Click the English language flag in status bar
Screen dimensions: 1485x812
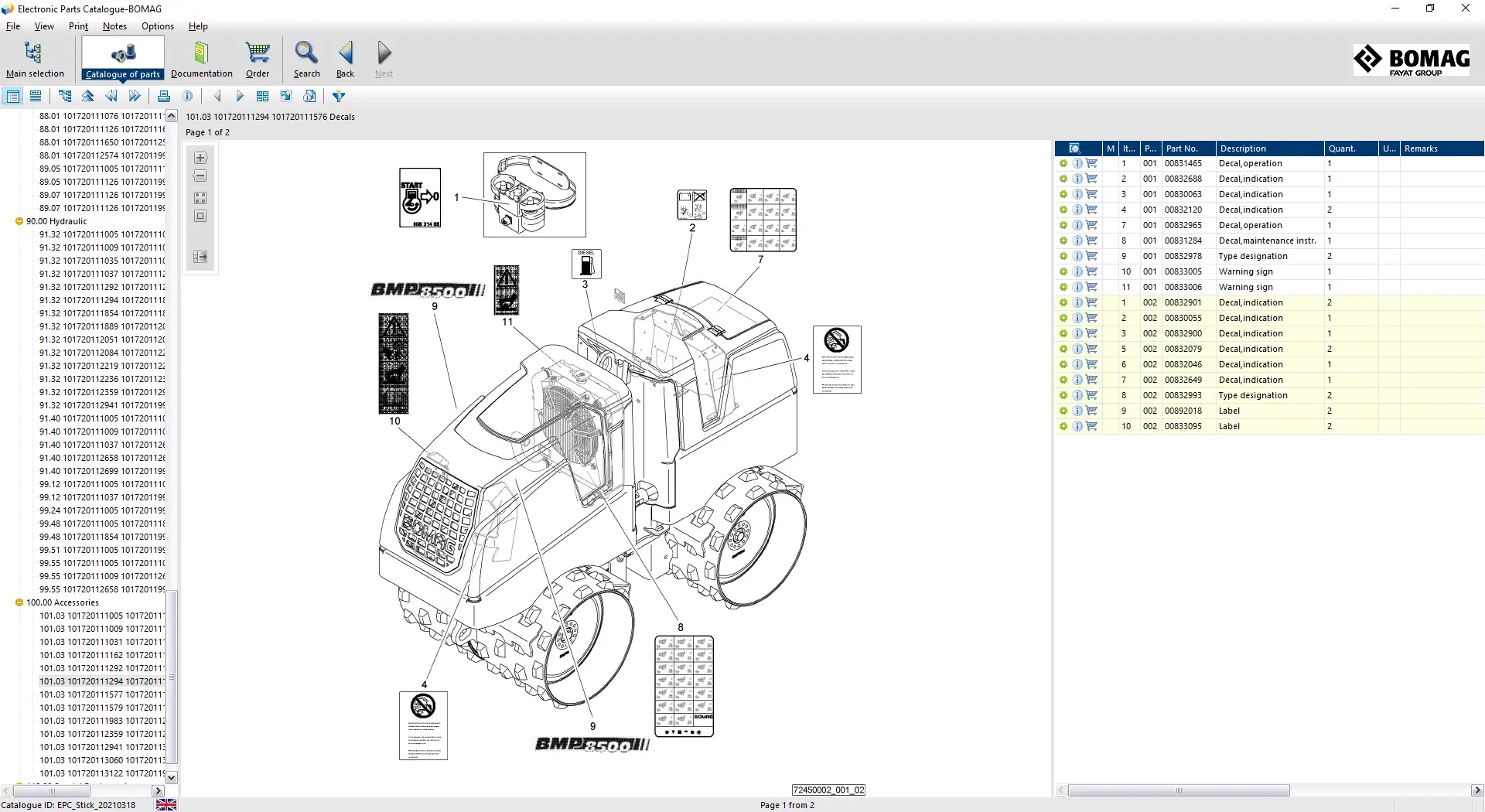[x=166, y=805]
